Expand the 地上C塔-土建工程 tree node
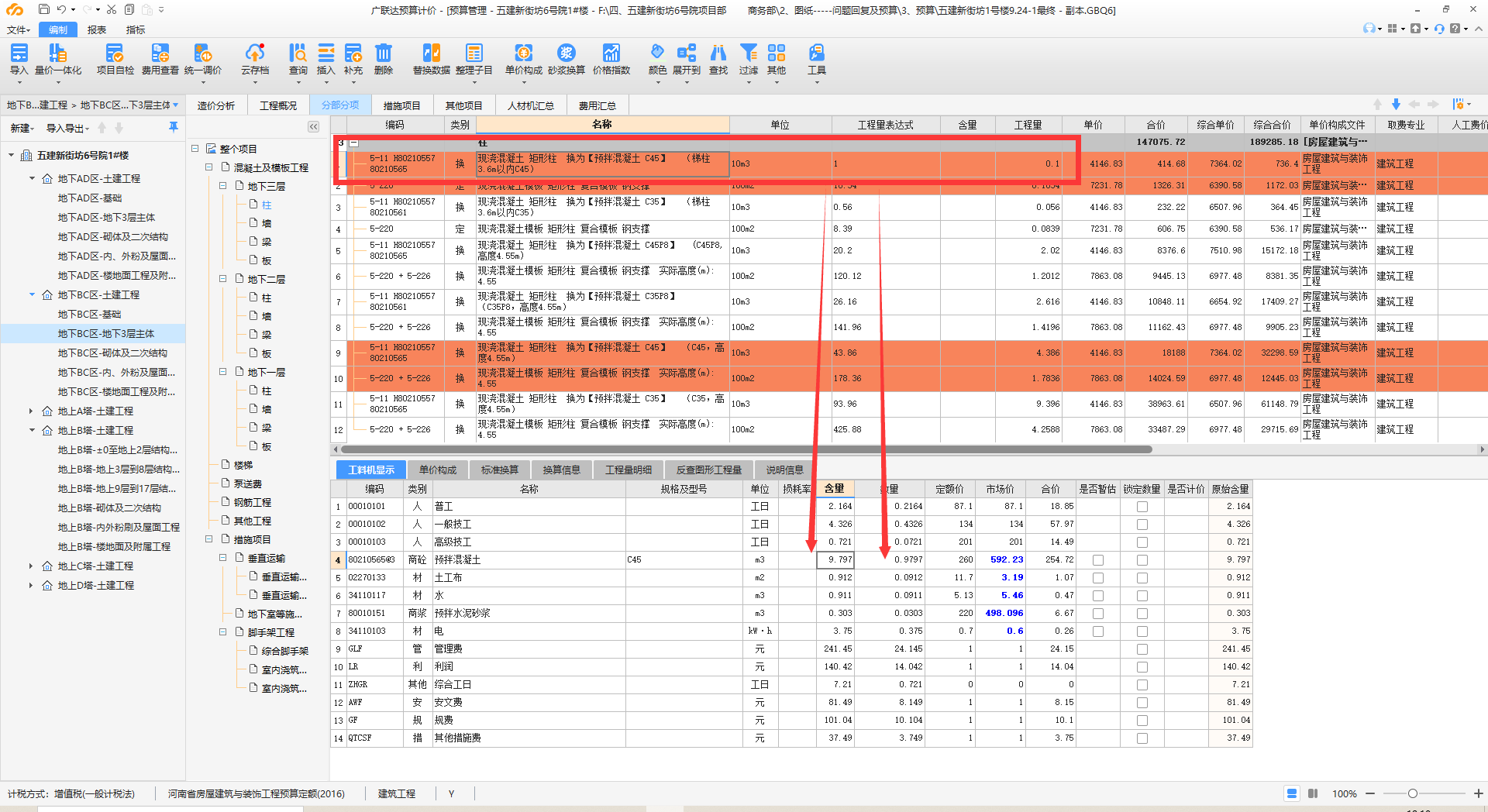This screenshot has width=1488, height=812. [31, 566]
